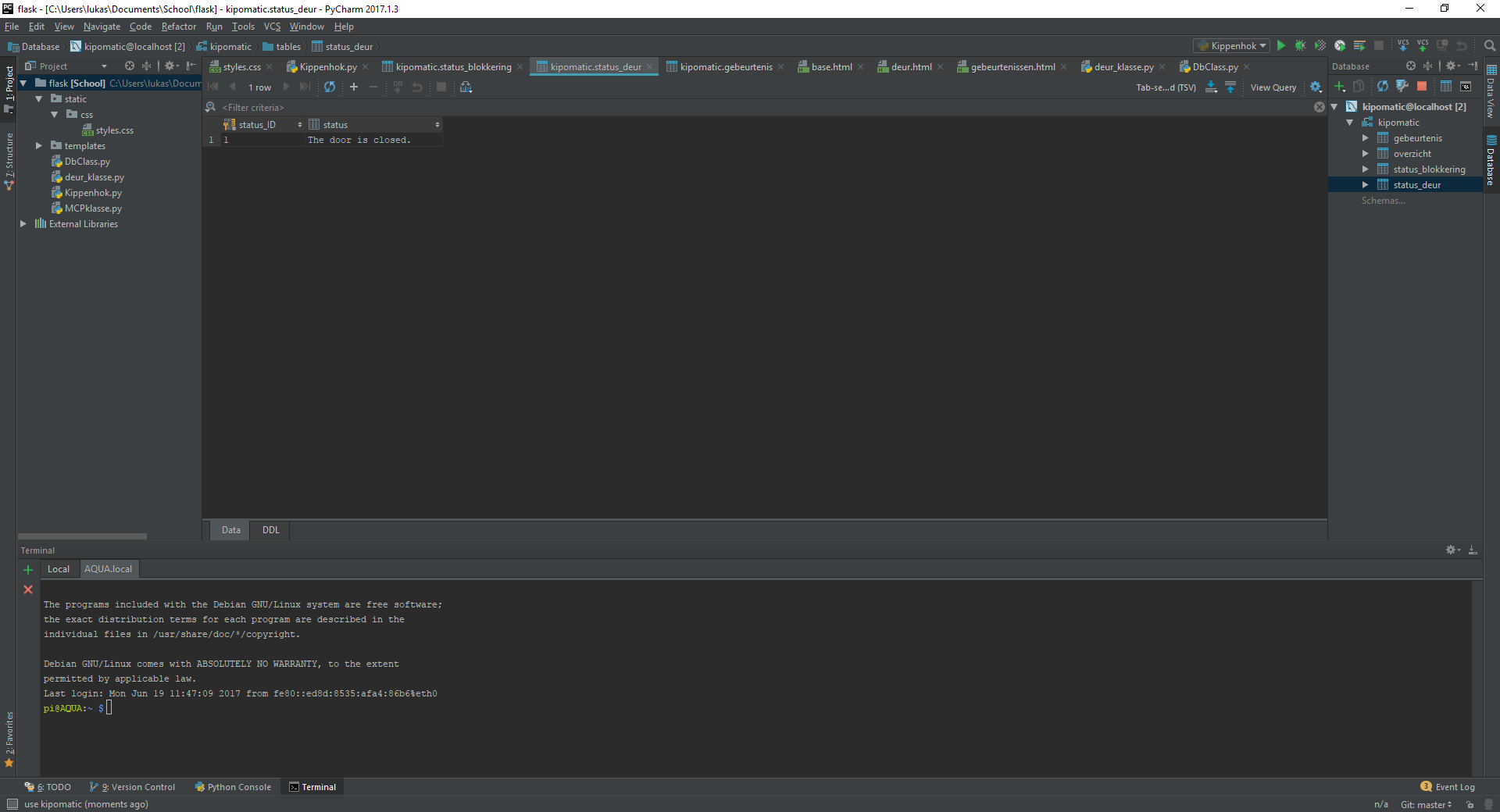
Task: Hide the Database tool window
Action: 1473,66
